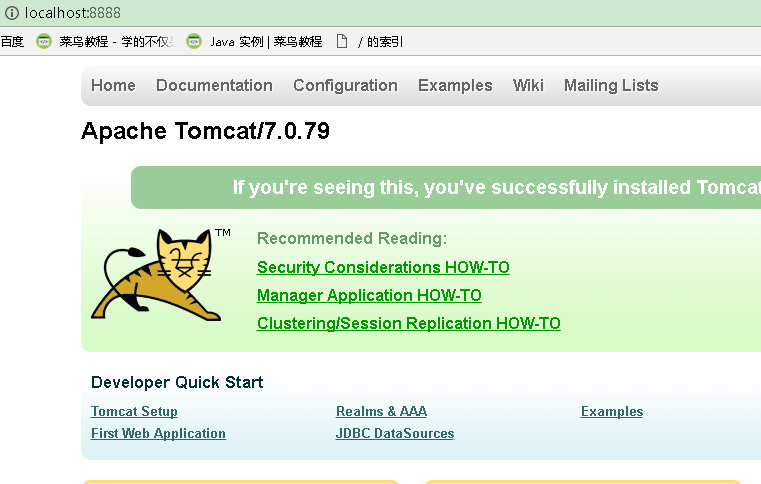This screenshot has width=761, height=484.
Task: Open the / 的索引 bookmark
Action: [380, 42]
